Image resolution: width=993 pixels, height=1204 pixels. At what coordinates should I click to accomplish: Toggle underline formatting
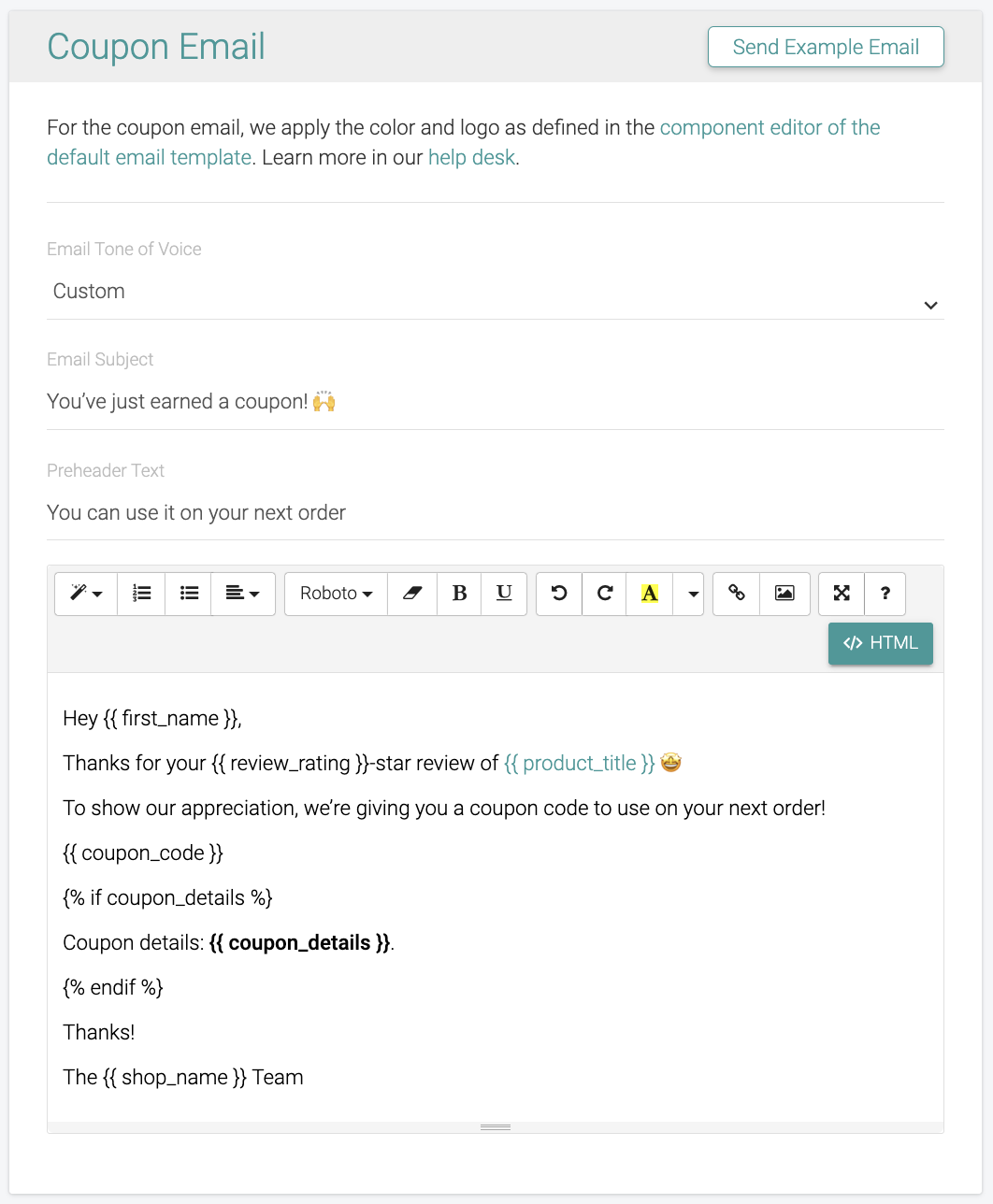click(504, 594)
